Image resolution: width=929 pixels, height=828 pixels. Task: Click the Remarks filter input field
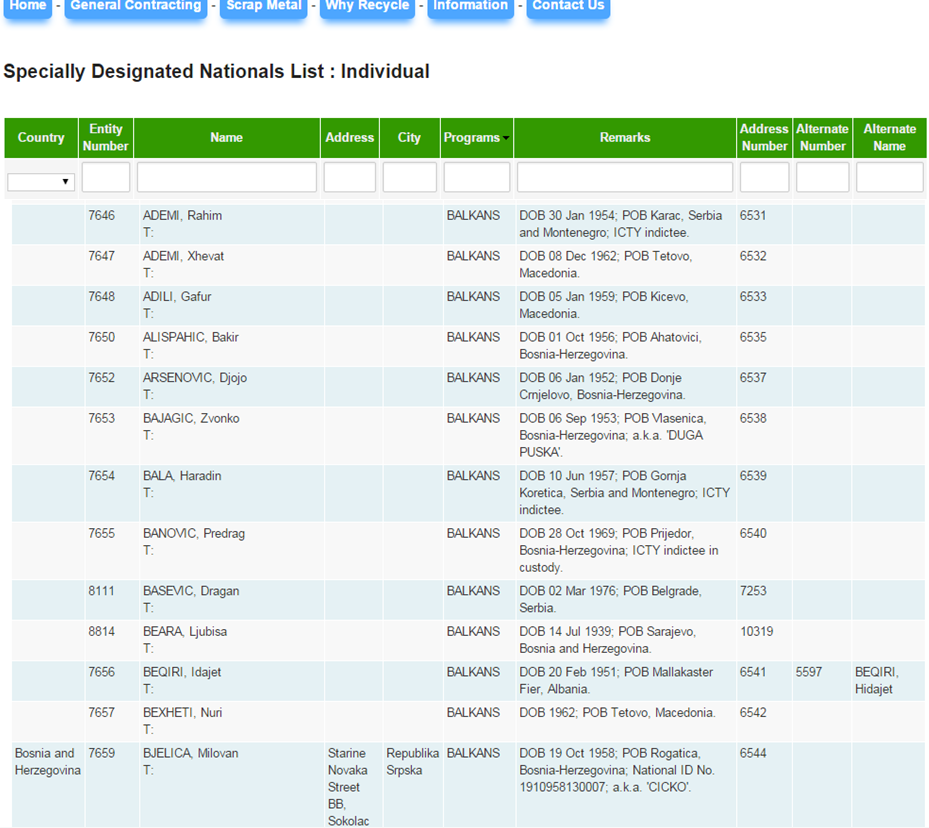coord(625,178)
